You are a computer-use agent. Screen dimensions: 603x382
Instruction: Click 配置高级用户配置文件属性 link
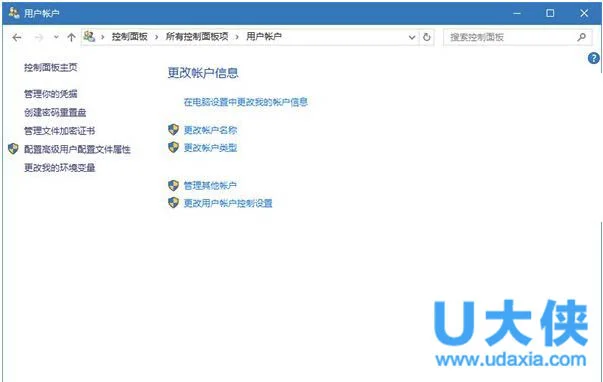pos(77,149)
